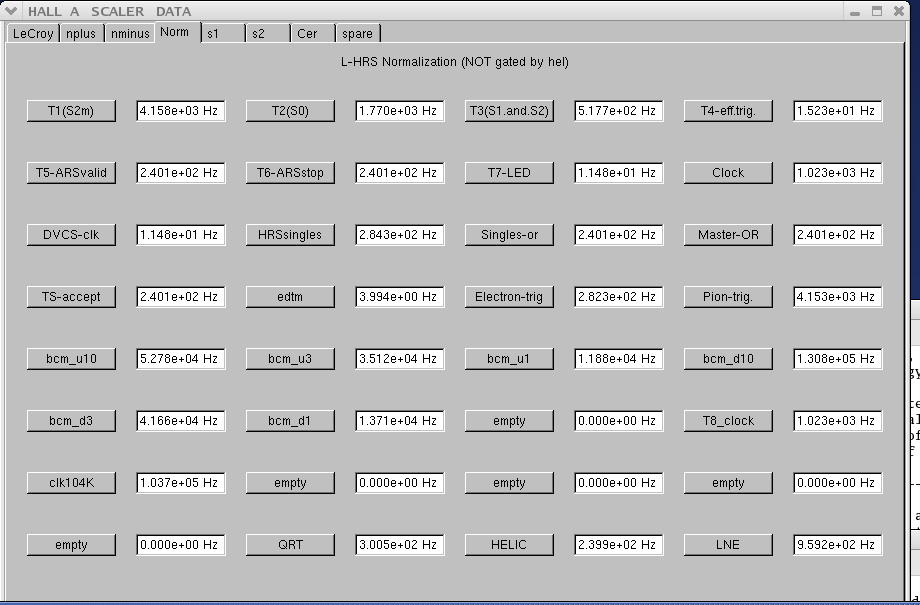Viewport: 920px width, 605px height.
Task: Click the edtm rate field 3.994e+00 Hz
Action: coord(400,297)
